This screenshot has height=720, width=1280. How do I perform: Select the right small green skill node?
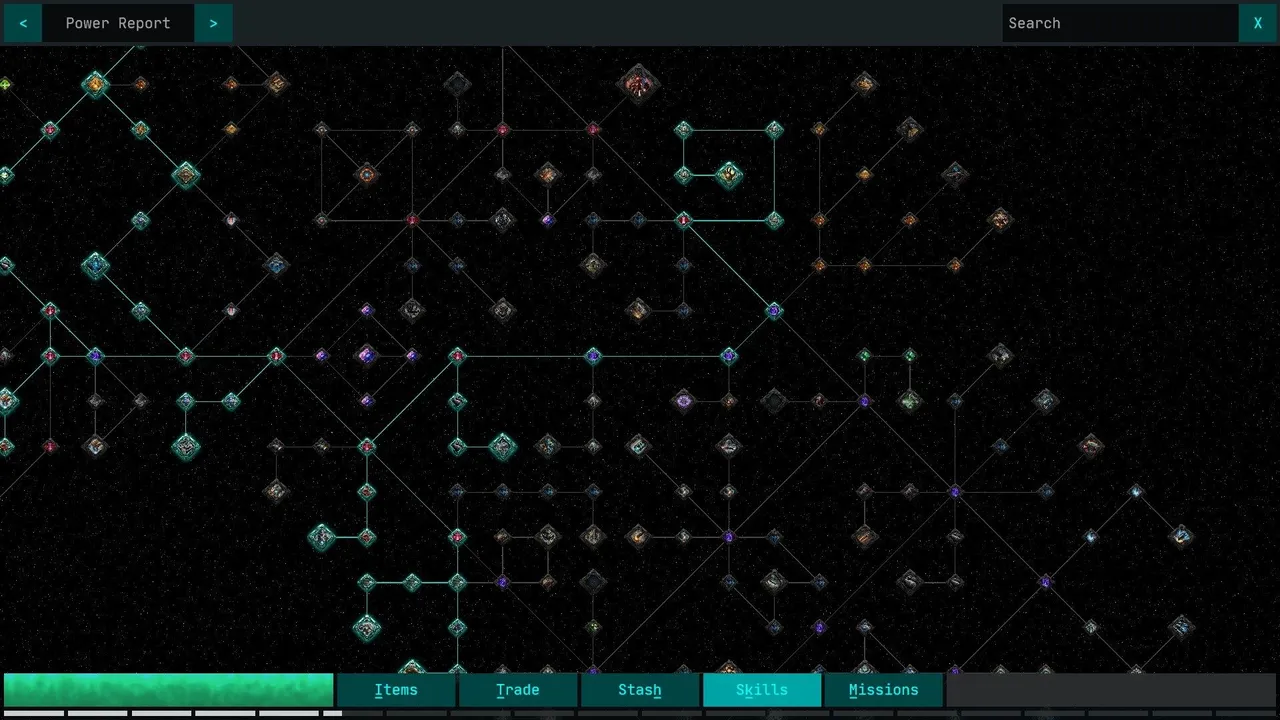910,355
